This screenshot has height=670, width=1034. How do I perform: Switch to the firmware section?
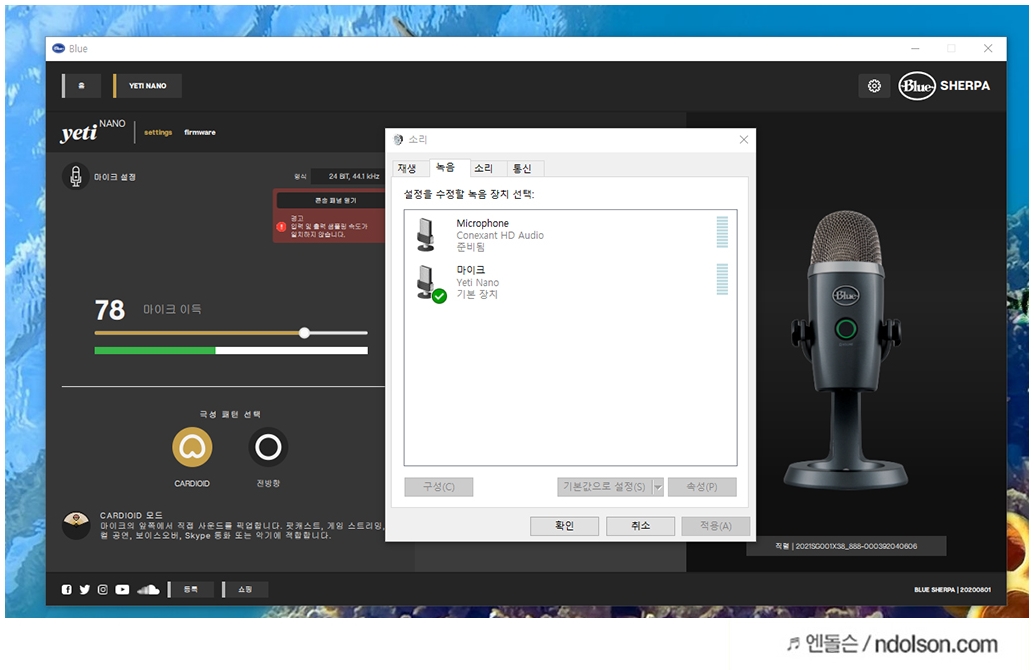pyautogui.click(x=200, y=133)
